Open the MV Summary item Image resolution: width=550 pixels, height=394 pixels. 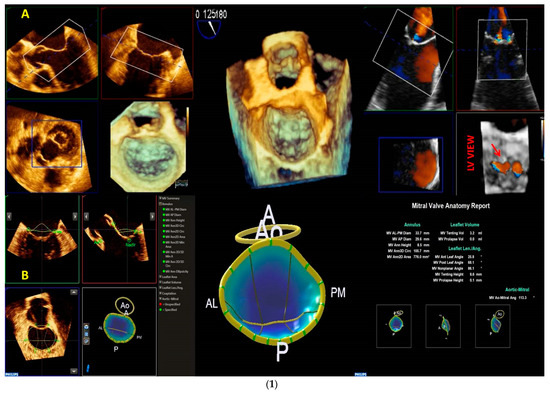(170, 199)
